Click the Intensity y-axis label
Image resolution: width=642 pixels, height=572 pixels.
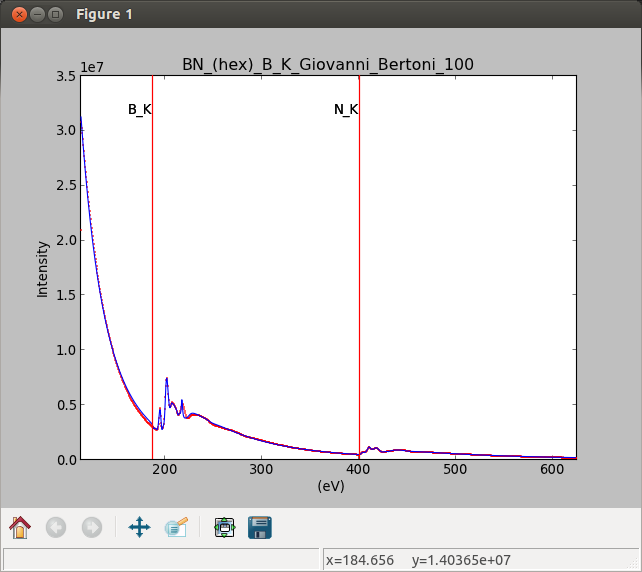tap(42, 268)
